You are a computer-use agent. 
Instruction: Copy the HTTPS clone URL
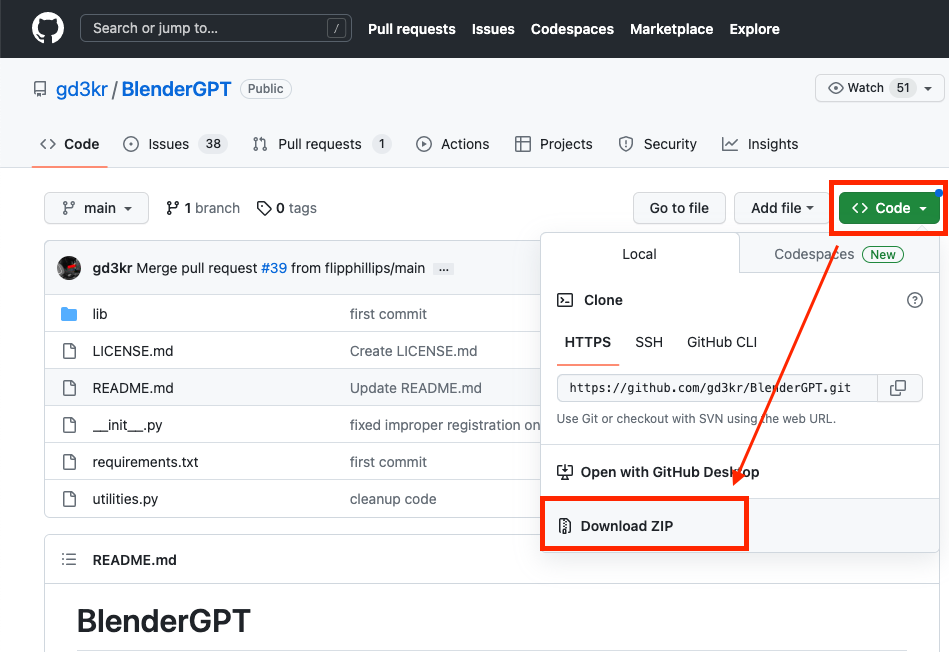coord(898,388)
